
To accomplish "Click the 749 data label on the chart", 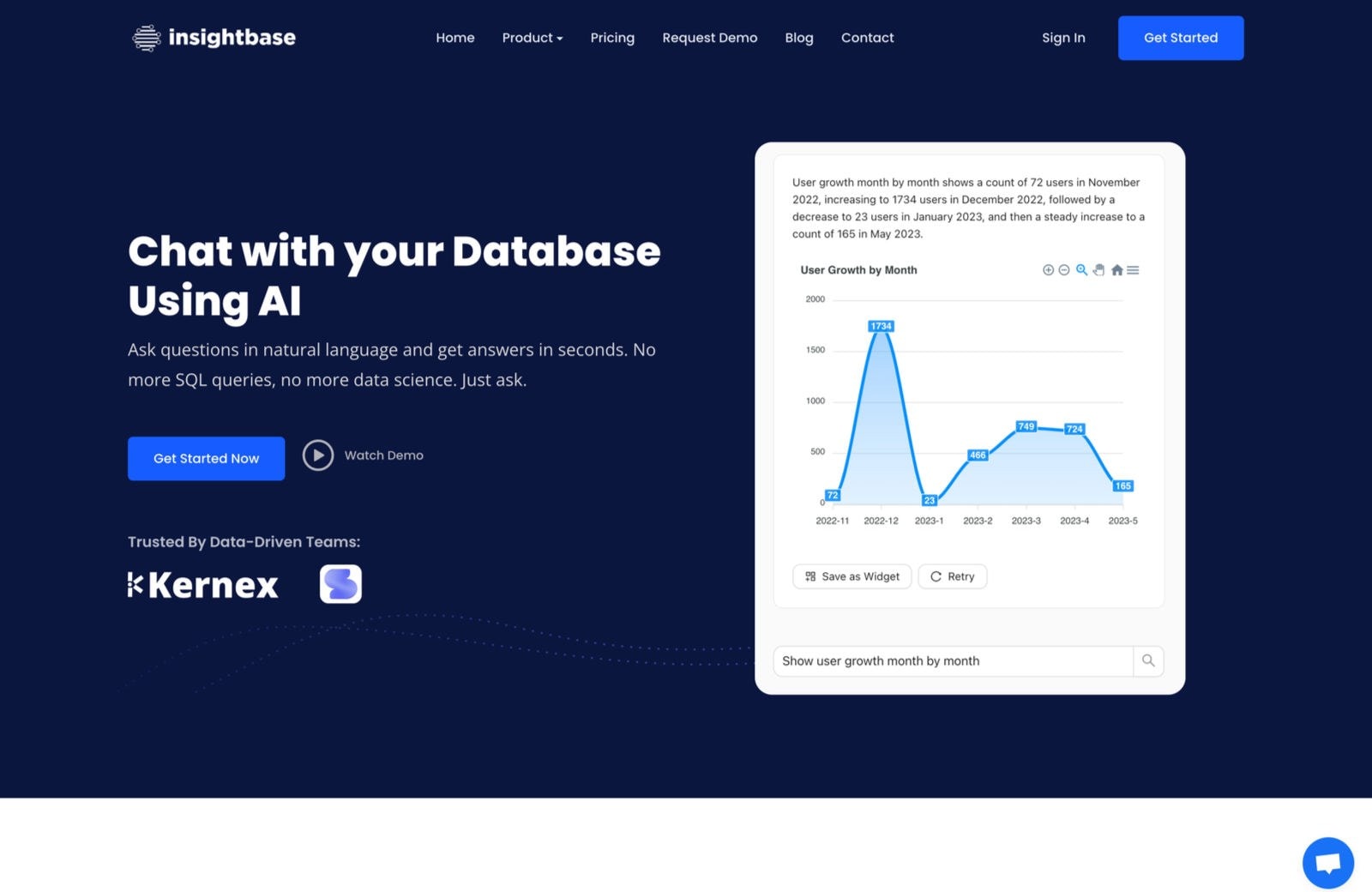I will (x=1026, y=426).
